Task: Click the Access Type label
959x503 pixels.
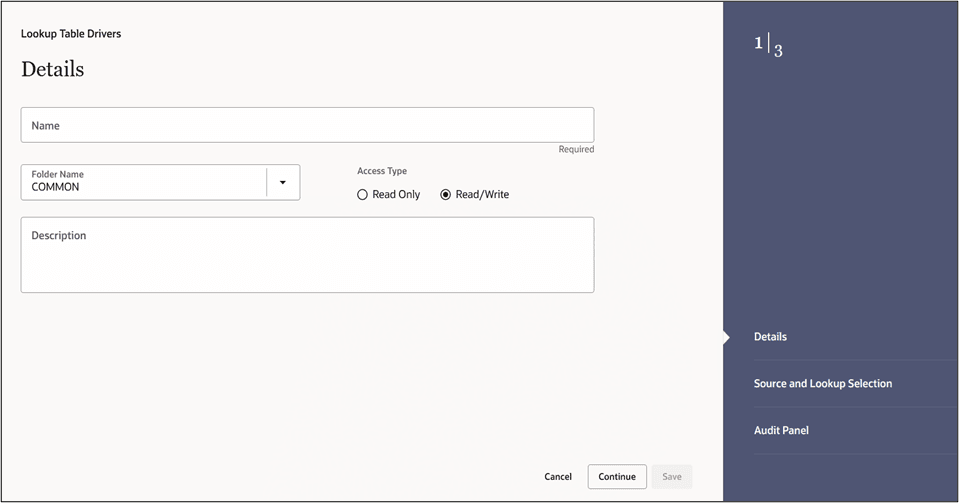Action: 382,171
